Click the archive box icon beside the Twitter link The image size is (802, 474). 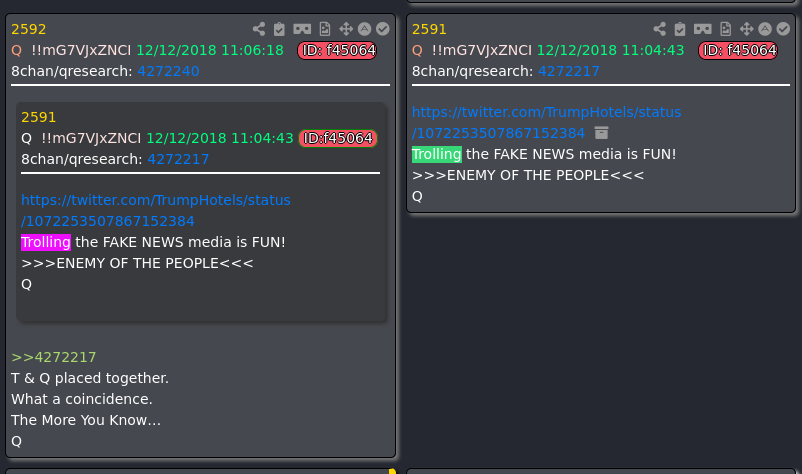(x=601, y=133)
